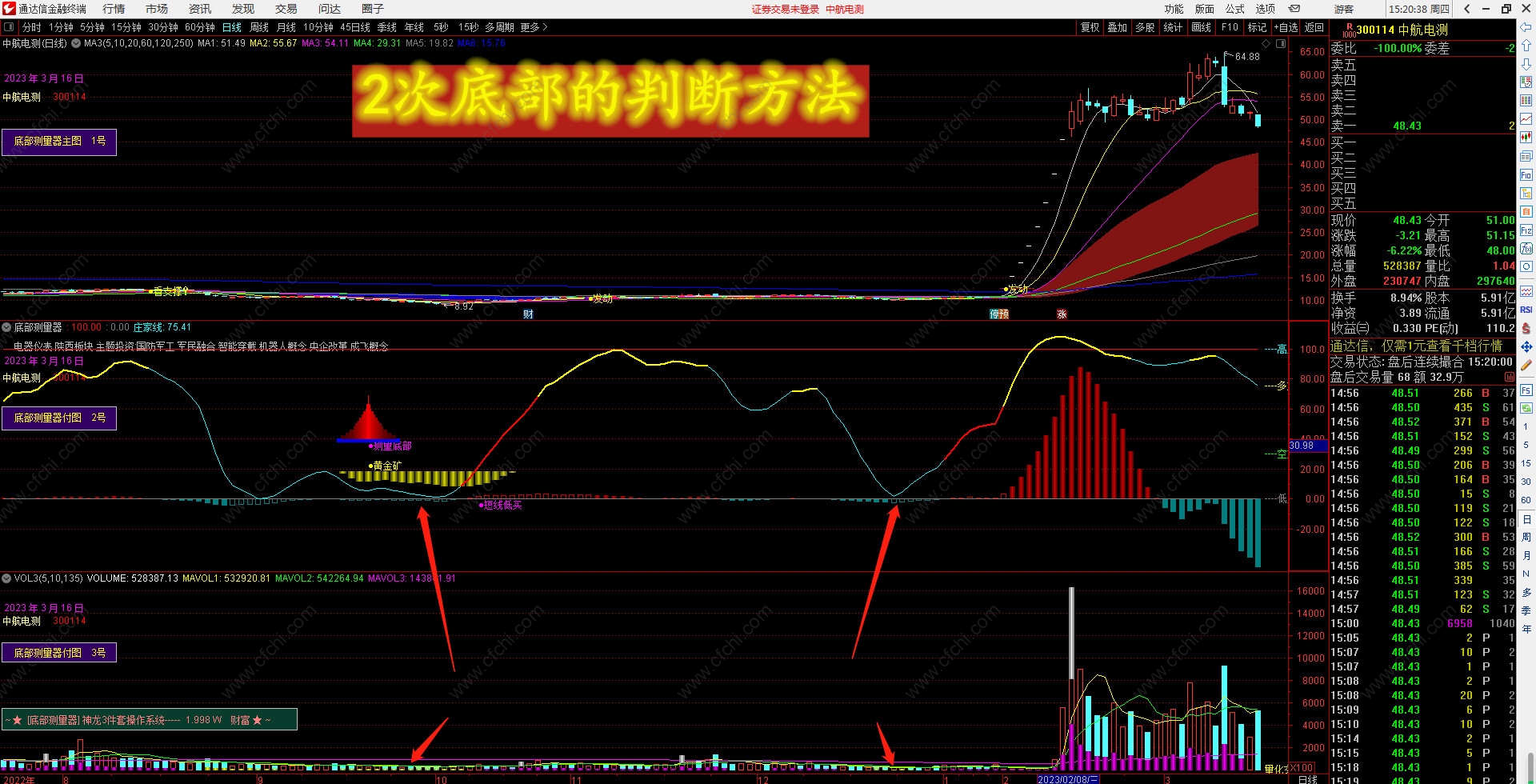This screenshot has height=784, width=1536.
Task: Click 底部测量器付图 3号 button
Action: tap(59, 653)
